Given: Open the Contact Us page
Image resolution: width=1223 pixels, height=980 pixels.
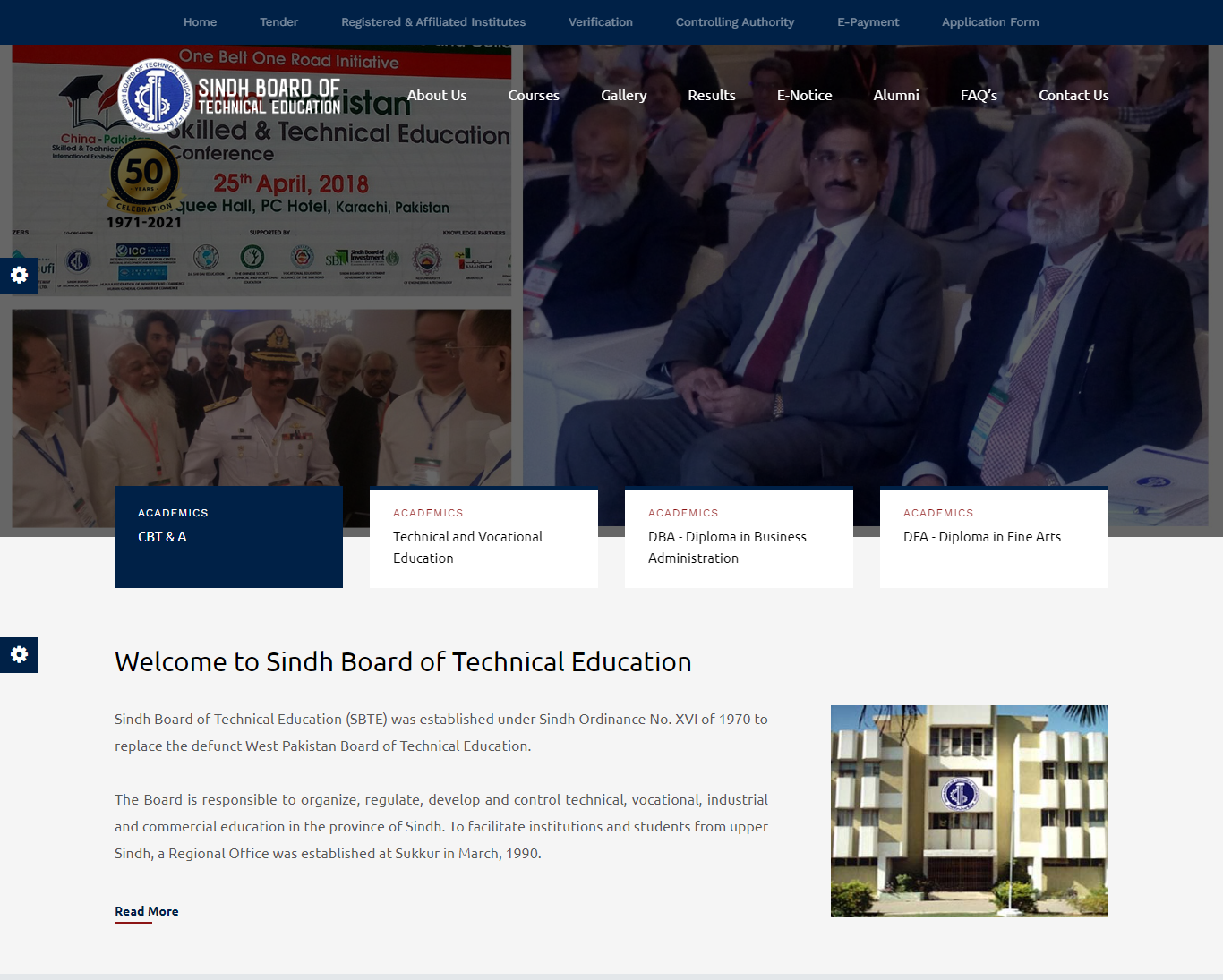Looking at the screenshot, I should tap(1073, 95).
